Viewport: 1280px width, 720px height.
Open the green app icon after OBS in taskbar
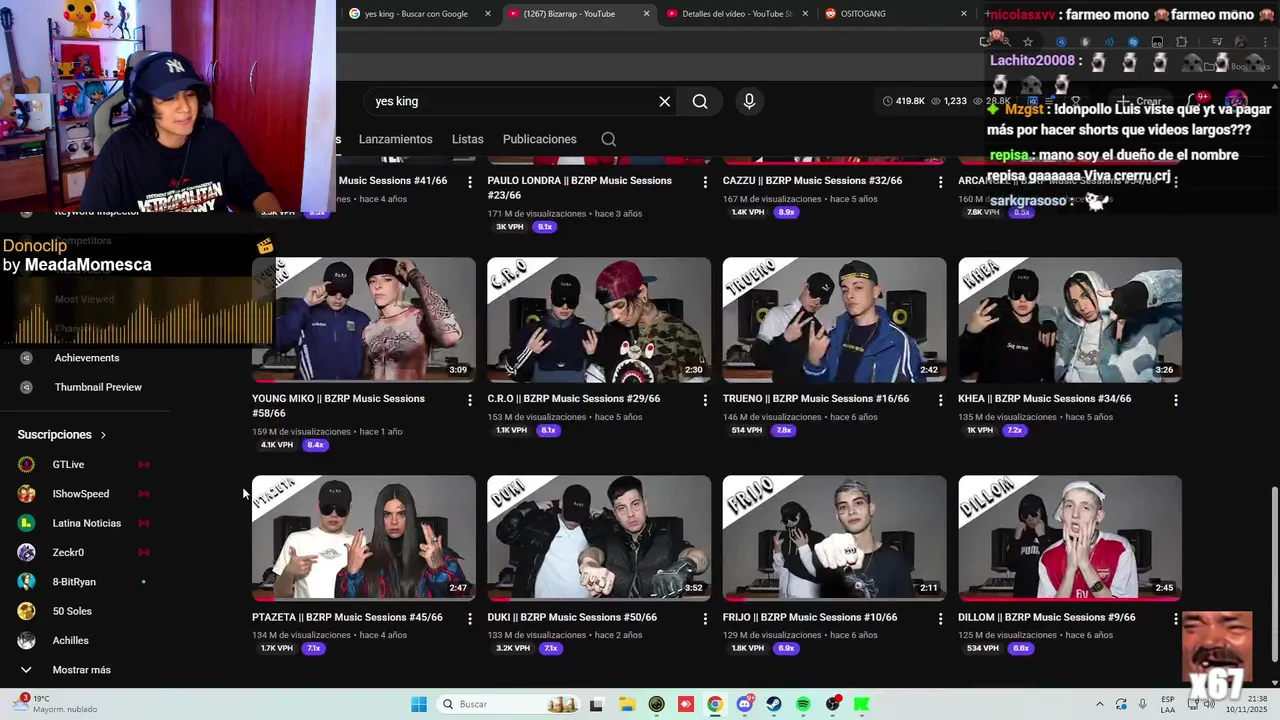click(862, 704)
